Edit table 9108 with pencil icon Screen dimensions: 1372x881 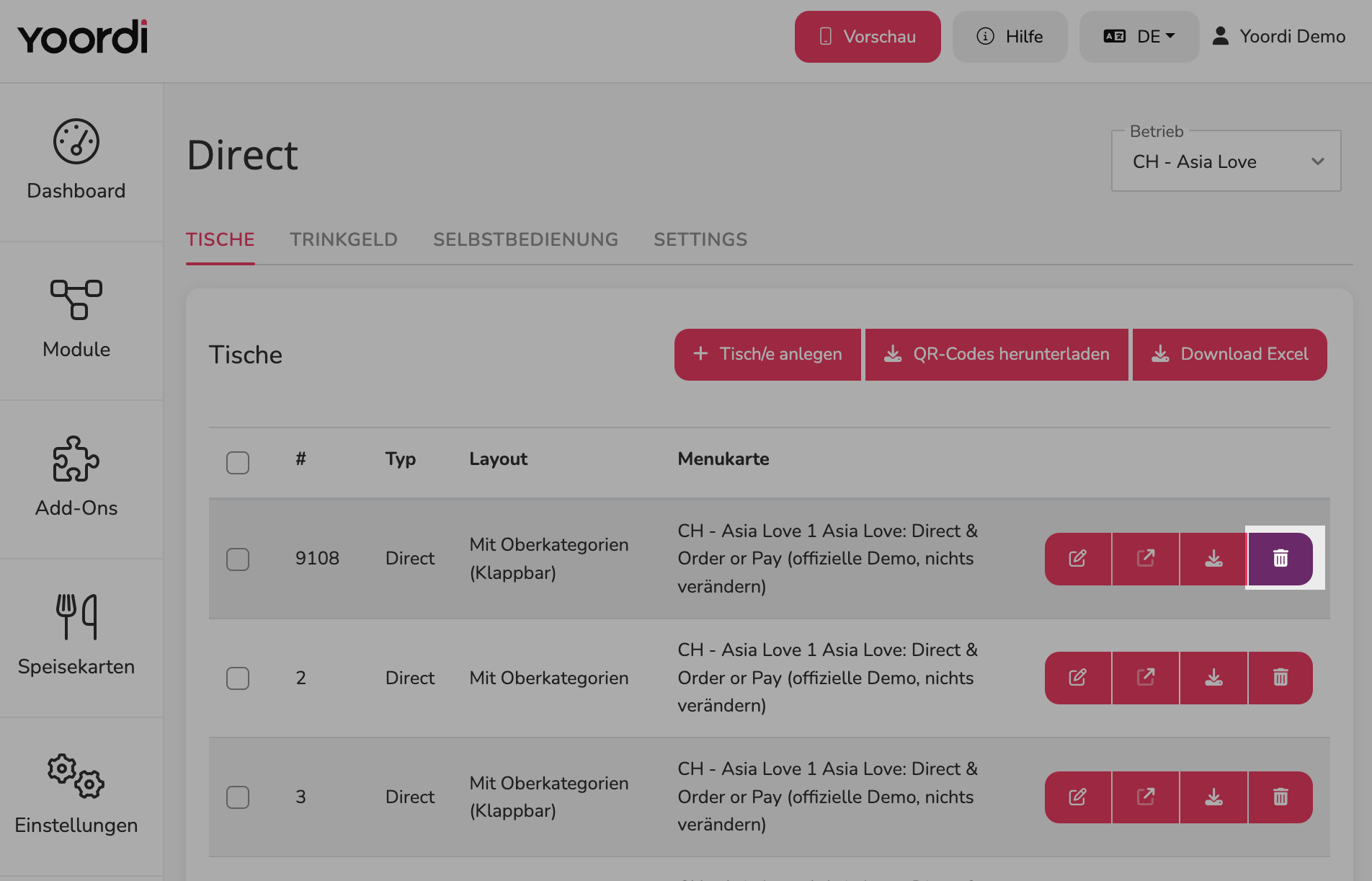pos(1078,559)
